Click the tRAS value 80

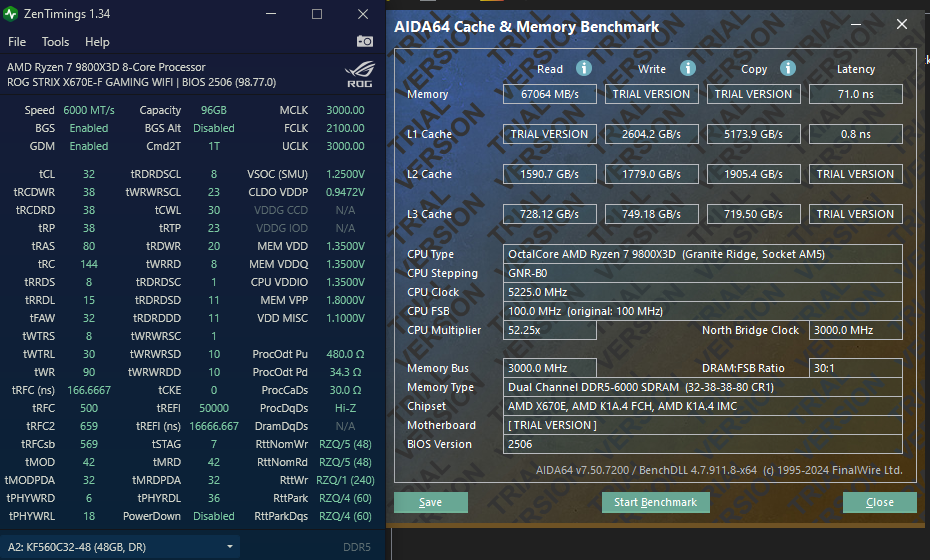tap(89, 246)
